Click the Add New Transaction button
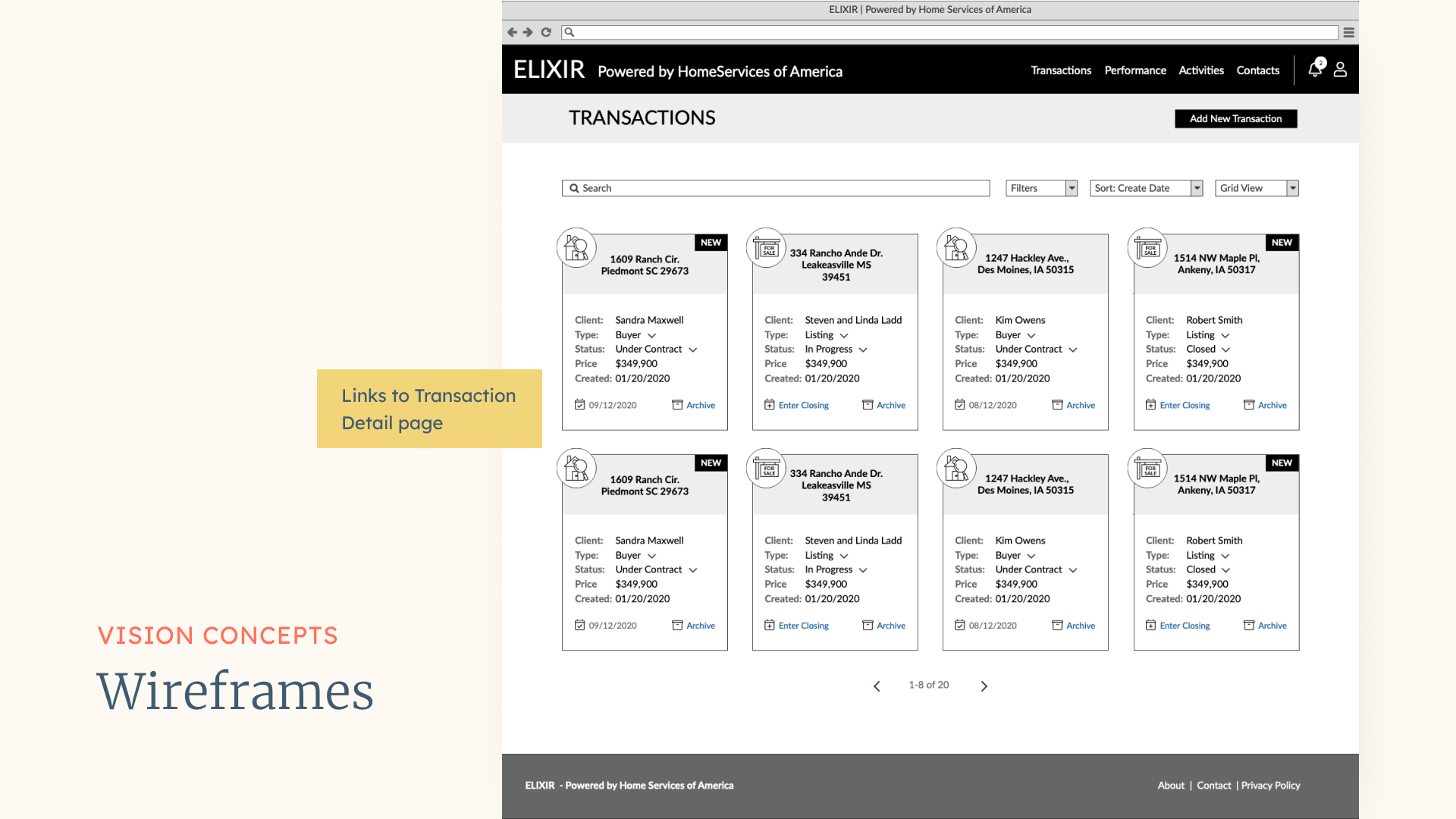The image size is (1456, 819). 1235,119
